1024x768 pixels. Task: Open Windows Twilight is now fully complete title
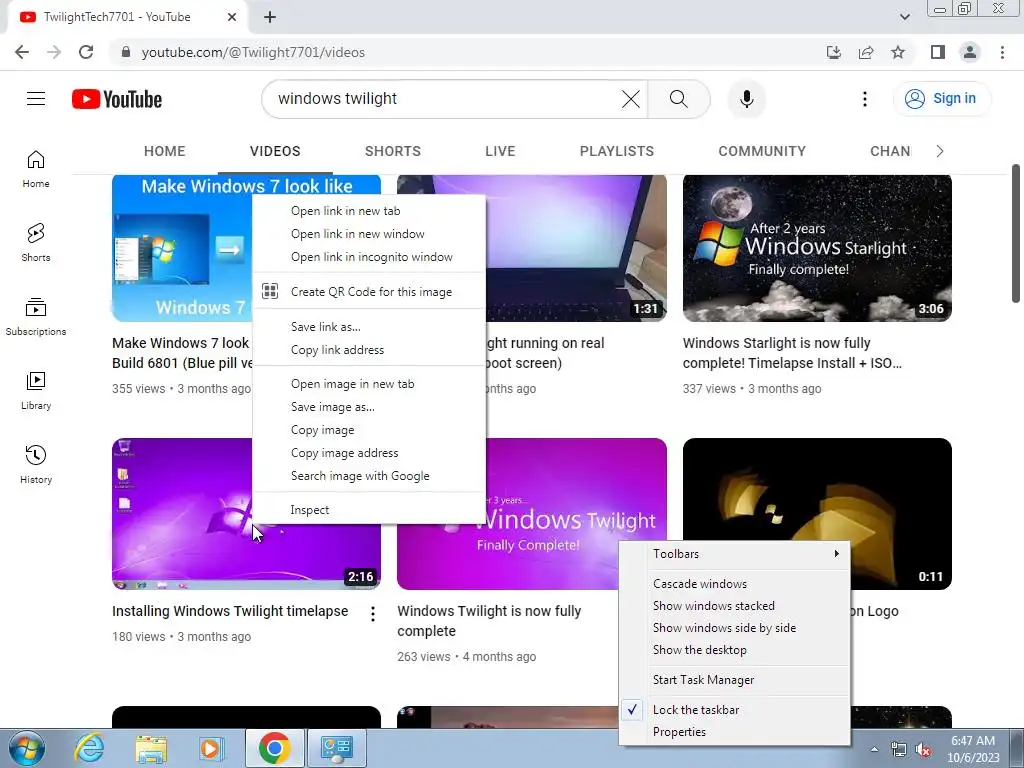[x=489, y=621]
